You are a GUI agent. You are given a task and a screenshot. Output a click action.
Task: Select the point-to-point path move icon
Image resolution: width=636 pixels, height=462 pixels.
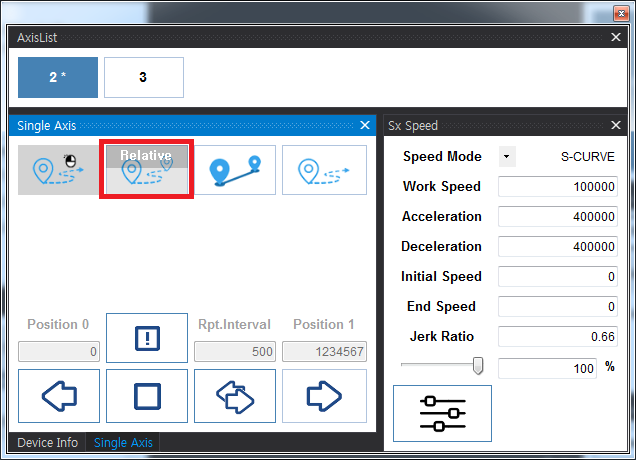point(234,170)
